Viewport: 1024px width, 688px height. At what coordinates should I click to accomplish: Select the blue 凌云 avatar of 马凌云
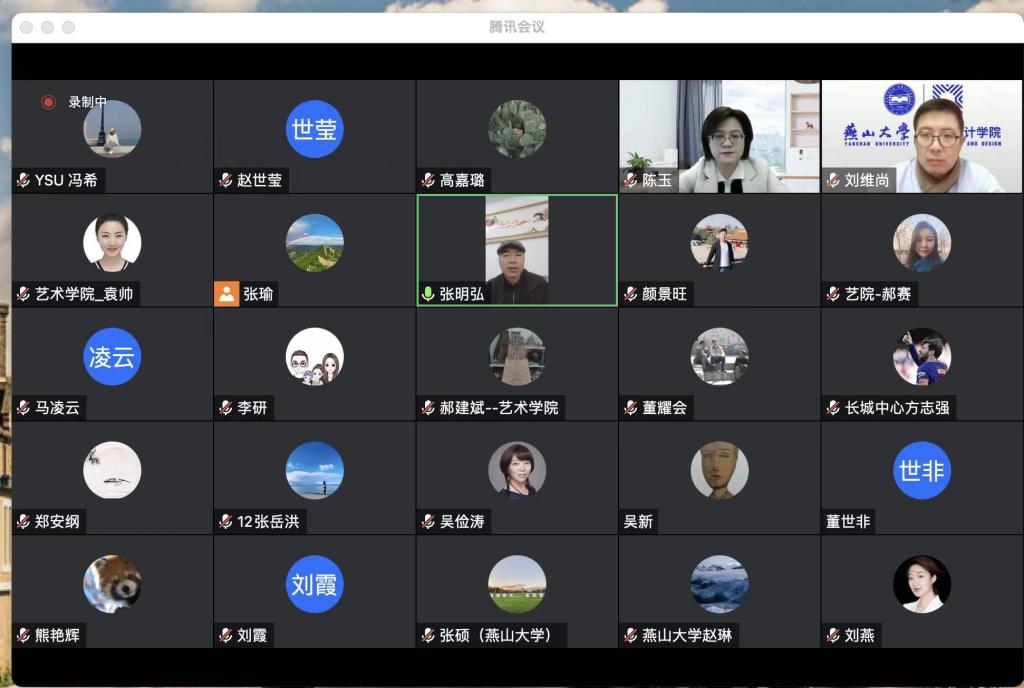[x=112, y=357]
